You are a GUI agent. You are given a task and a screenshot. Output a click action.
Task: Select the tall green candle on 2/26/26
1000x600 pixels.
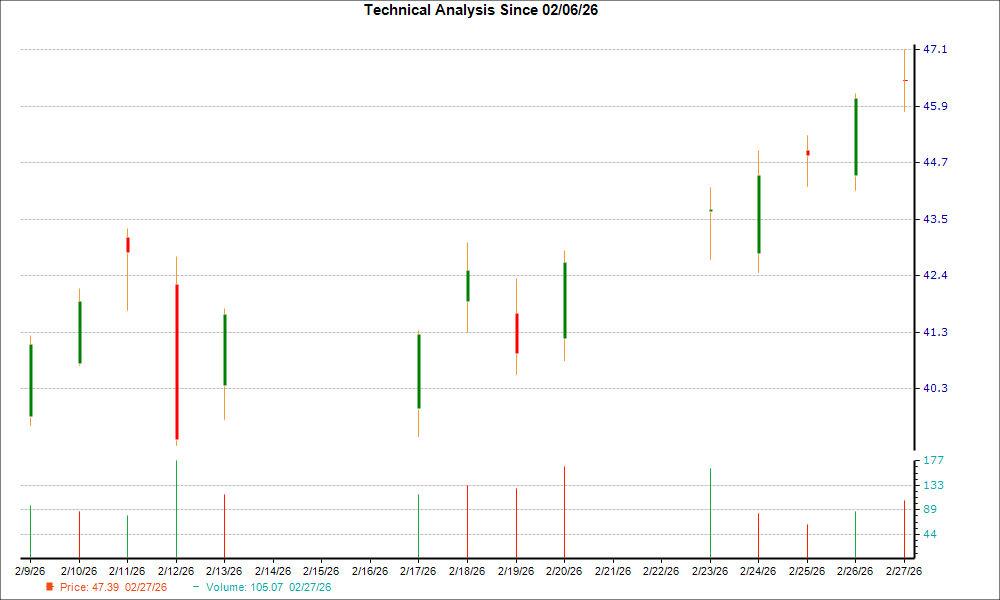point(857,135)
